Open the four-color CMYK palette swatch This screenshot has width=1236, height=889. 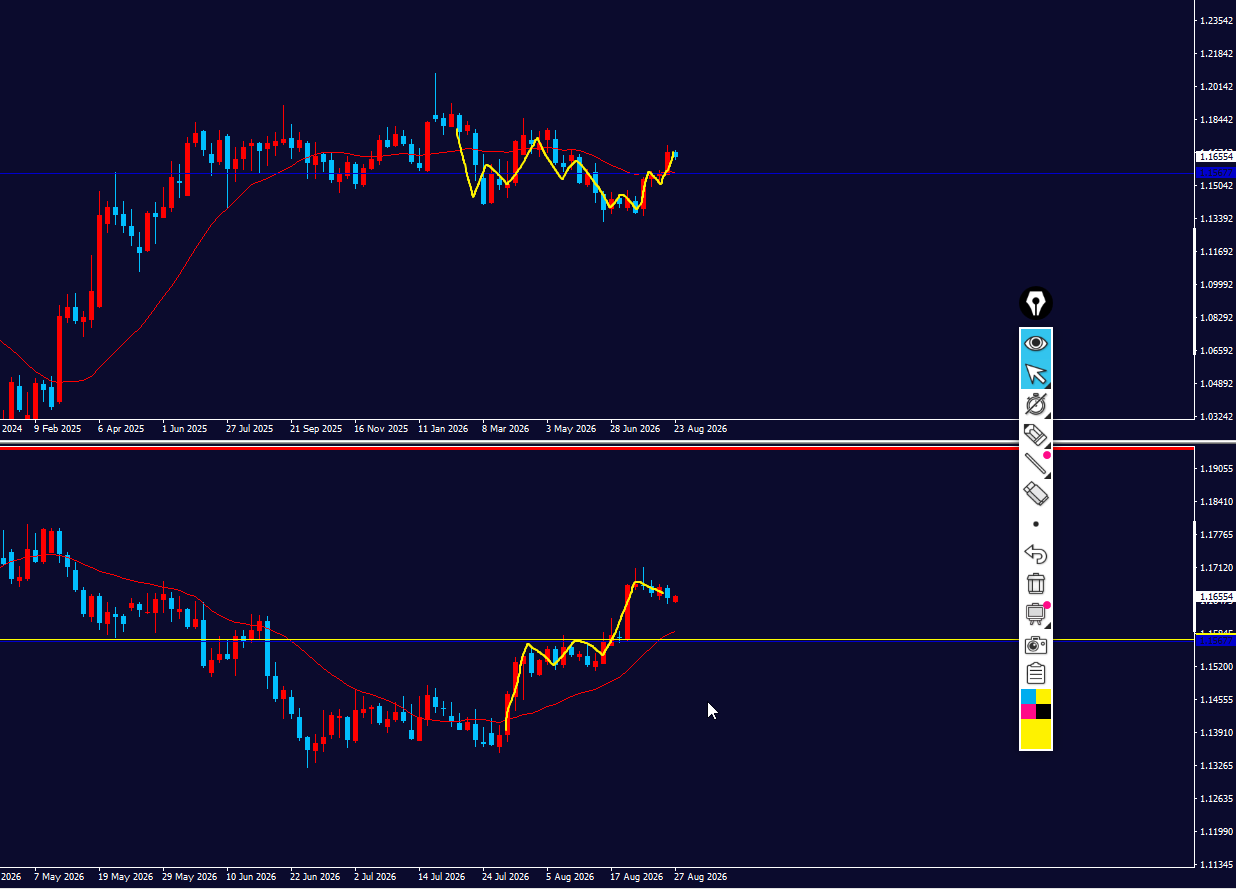point(1036,704)
